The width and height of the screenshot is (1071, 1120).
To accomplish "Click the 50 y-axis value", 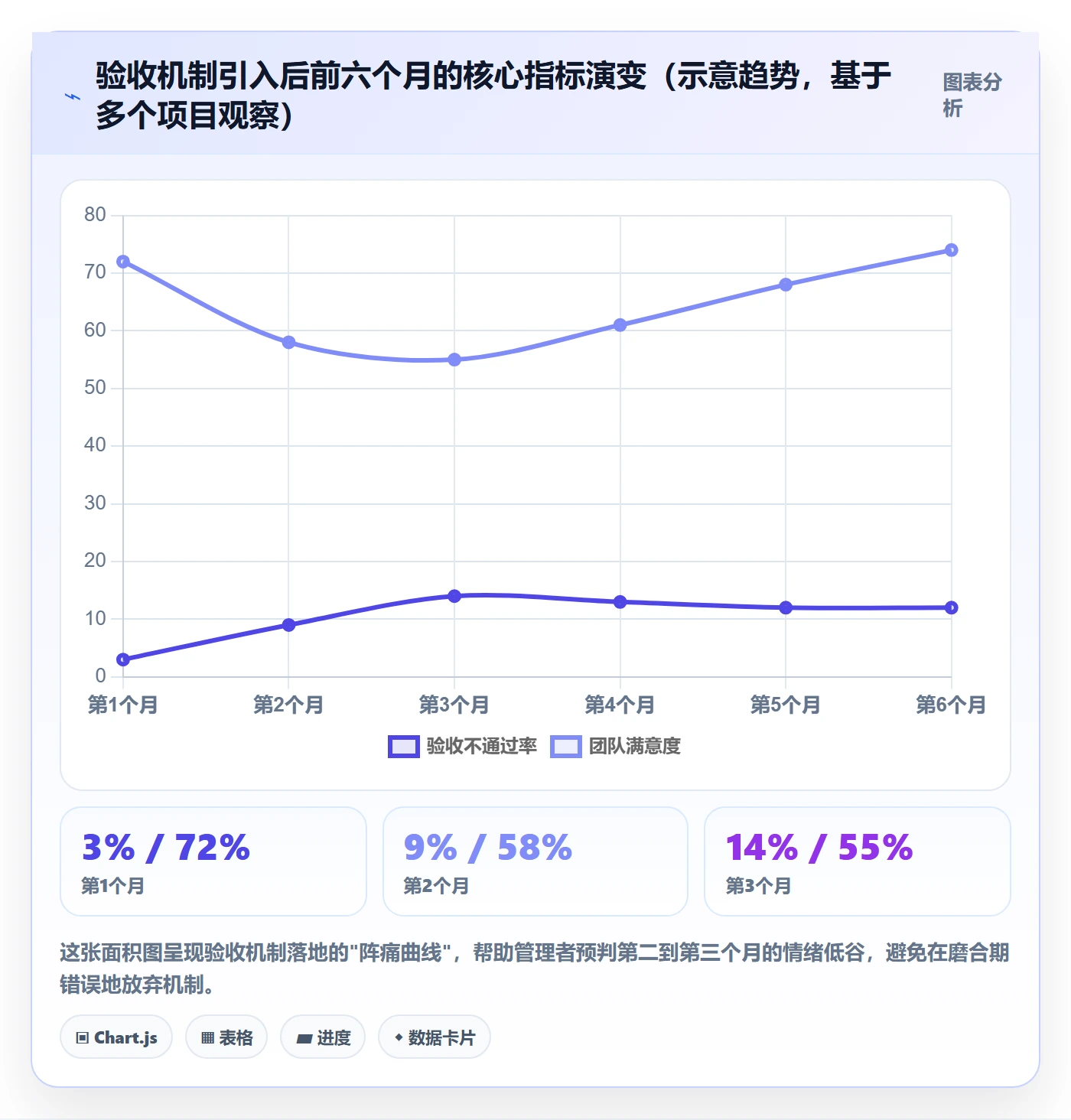I will click(95, 388).
